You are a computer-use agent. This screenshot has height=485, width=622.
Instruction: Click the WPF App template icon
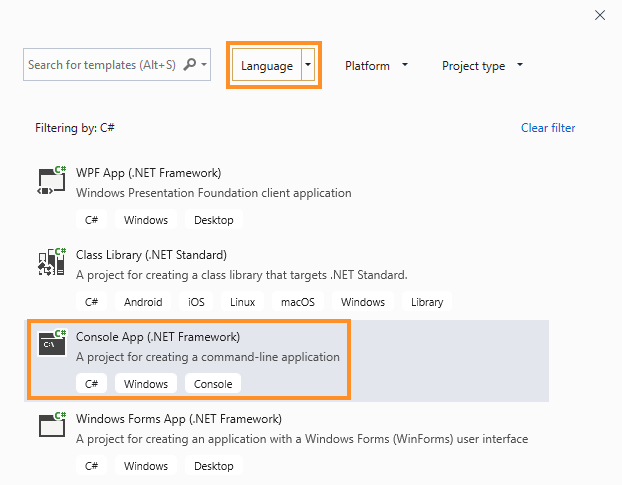coord(52,180)
